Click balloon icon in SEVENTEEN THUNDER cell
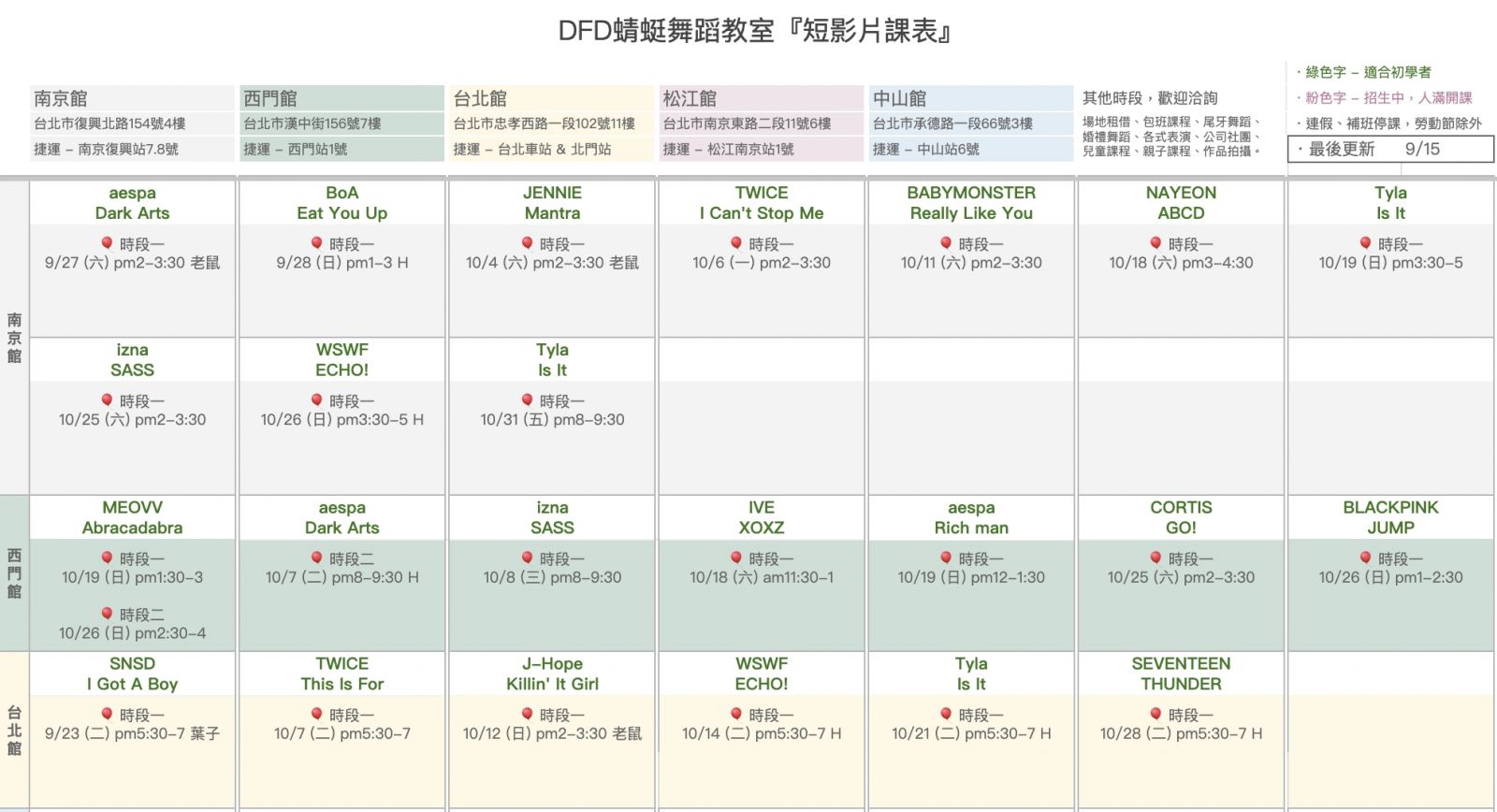1497x812 pixels. (x=1155, y=715)
